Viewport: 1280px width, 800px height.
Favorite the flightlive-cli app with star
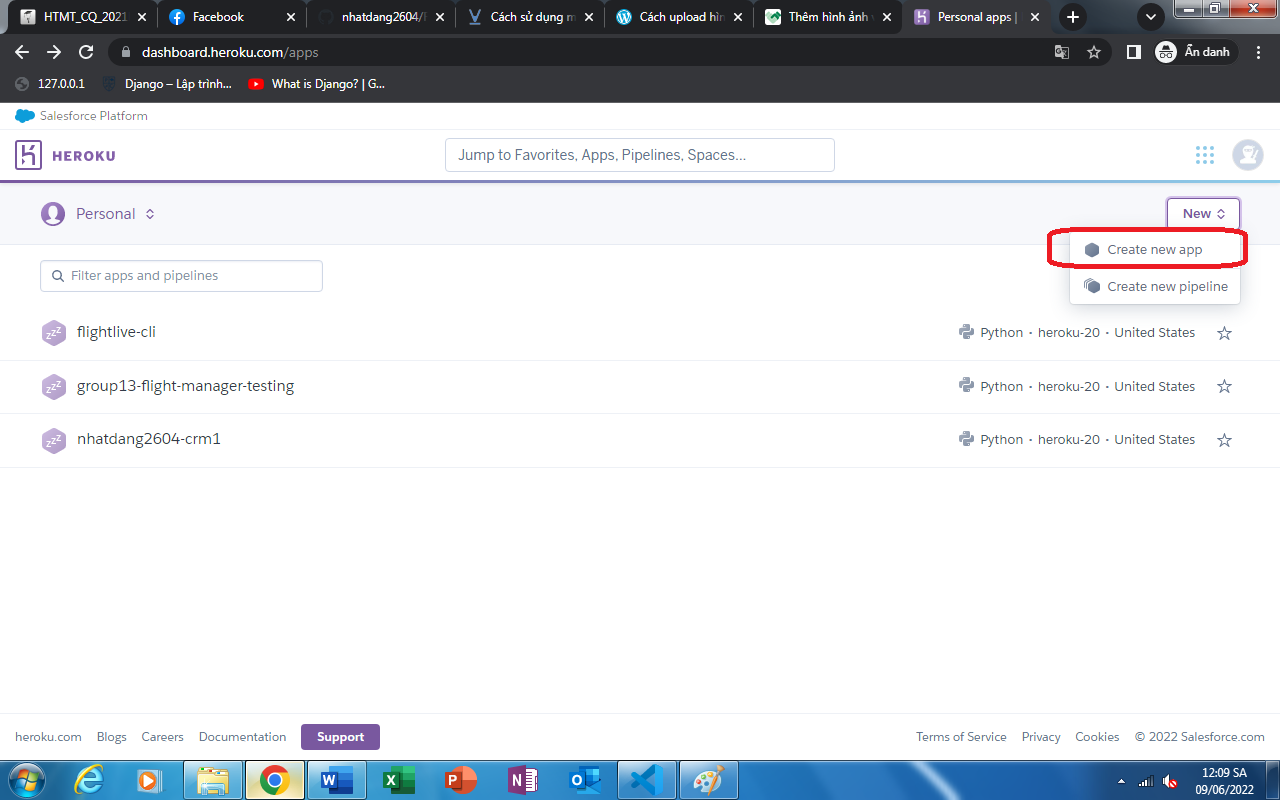click(1224, 333)
